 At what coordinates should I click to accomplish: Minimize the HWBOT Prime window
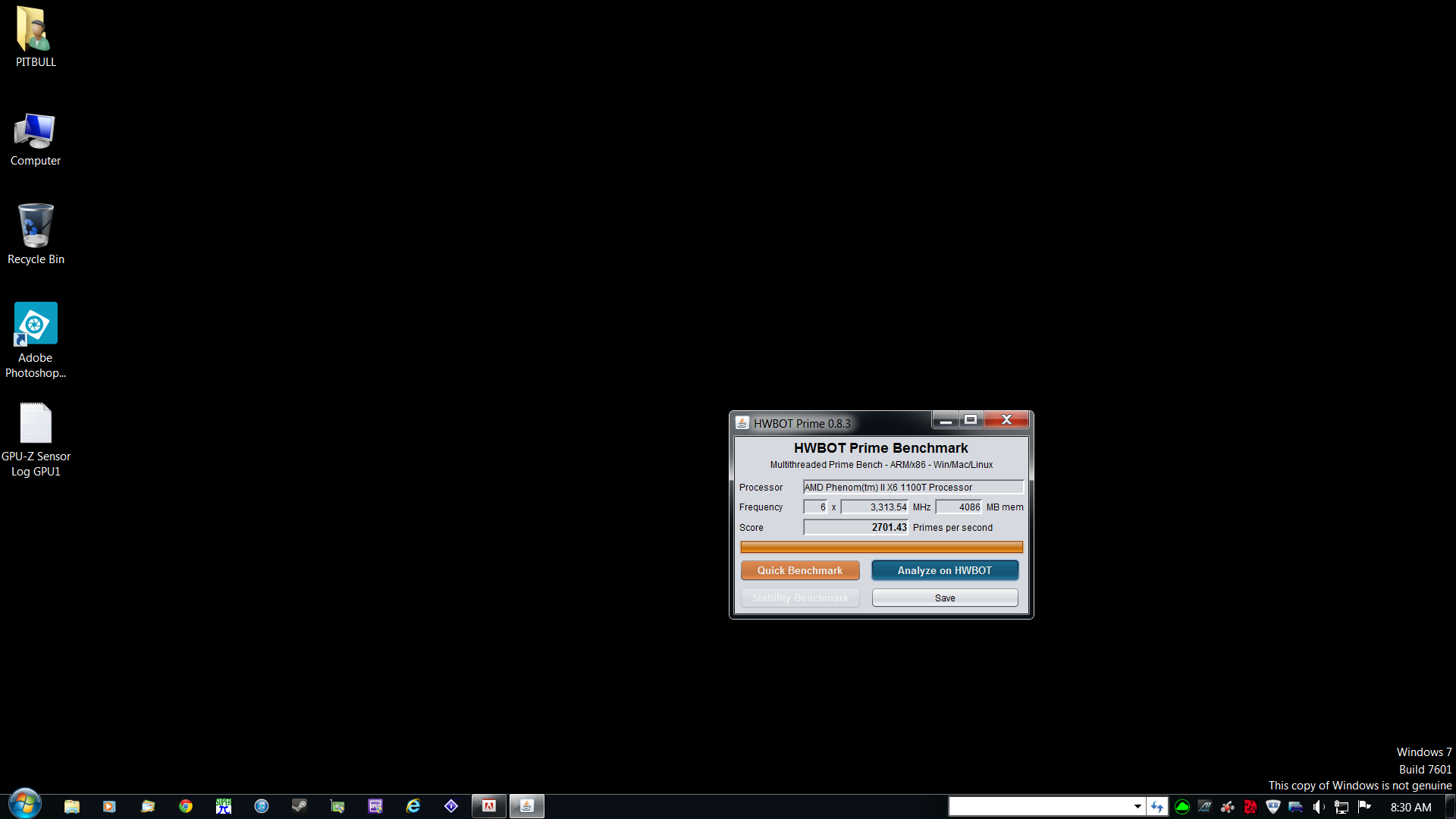(x=946, y=420)
